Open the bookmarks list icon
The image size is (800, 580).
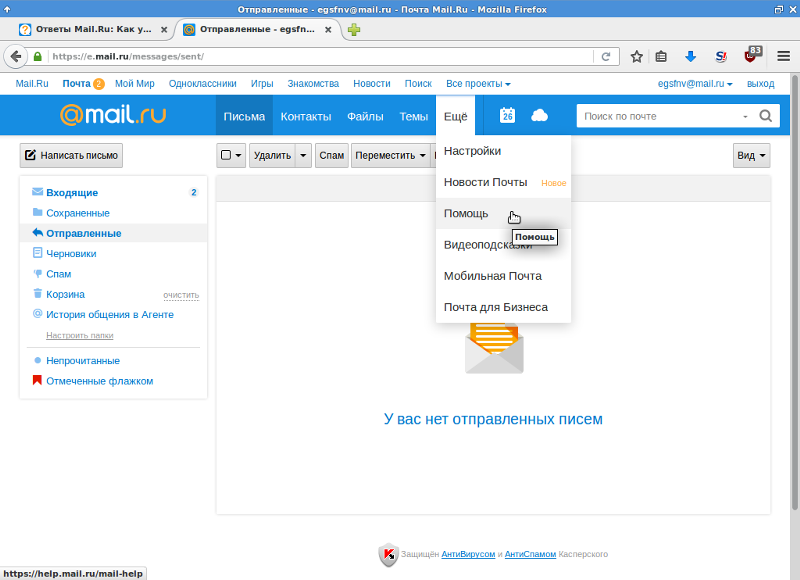661,57
